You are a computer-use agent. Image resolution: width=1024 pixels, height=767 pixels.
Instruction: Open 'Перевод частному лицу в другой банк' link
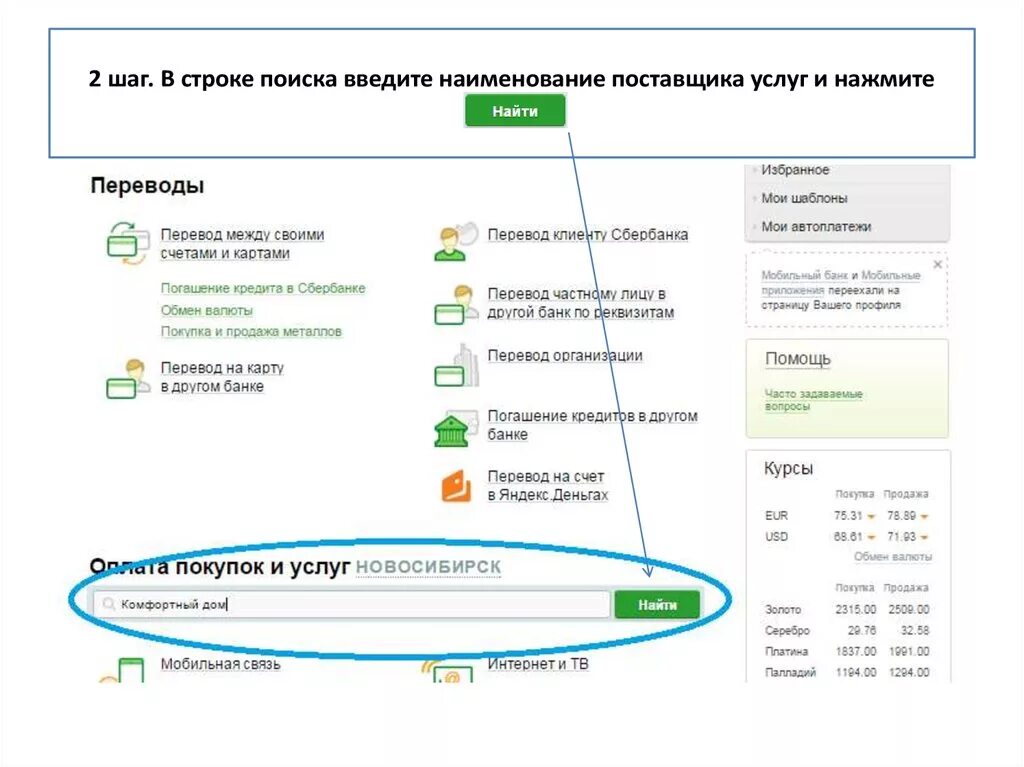581,303
